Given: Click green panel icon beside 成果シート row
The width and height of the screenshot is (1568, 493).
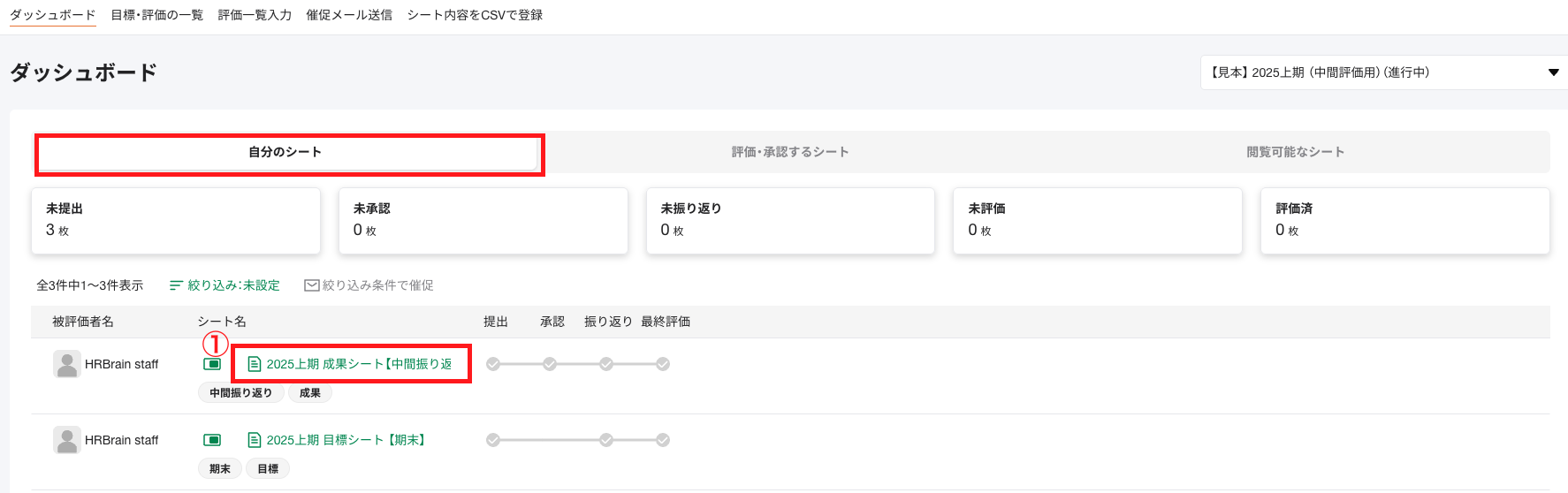Looking at the screenshot, I should tap(212, 364).
